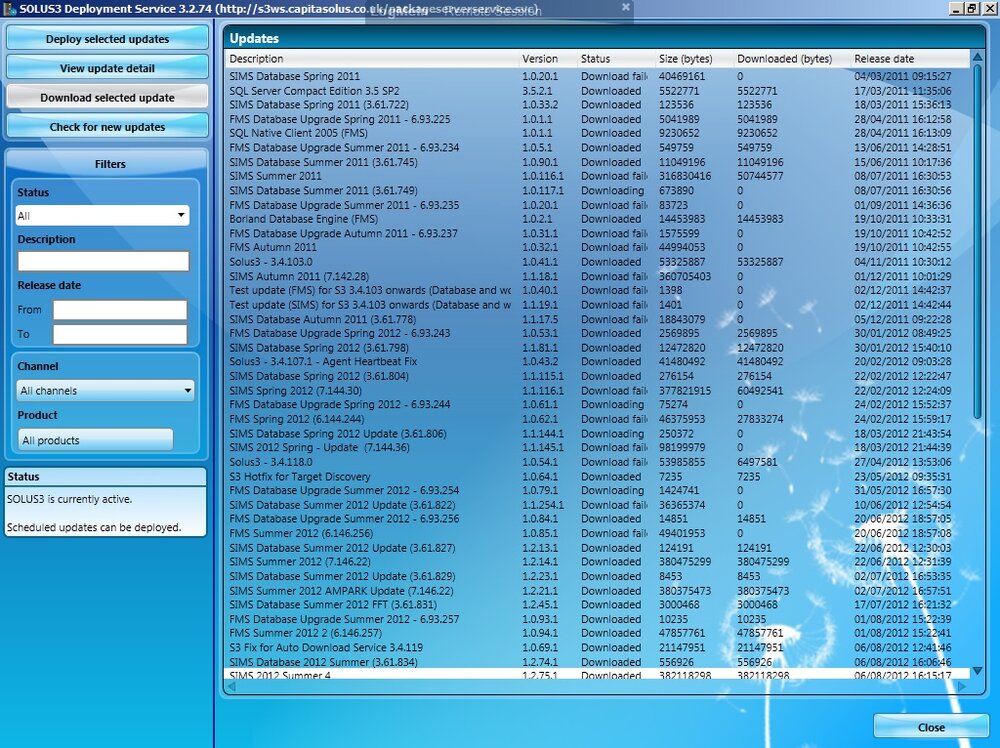Open View update detail
The image size is (1000, 748).
pos(107,68)
